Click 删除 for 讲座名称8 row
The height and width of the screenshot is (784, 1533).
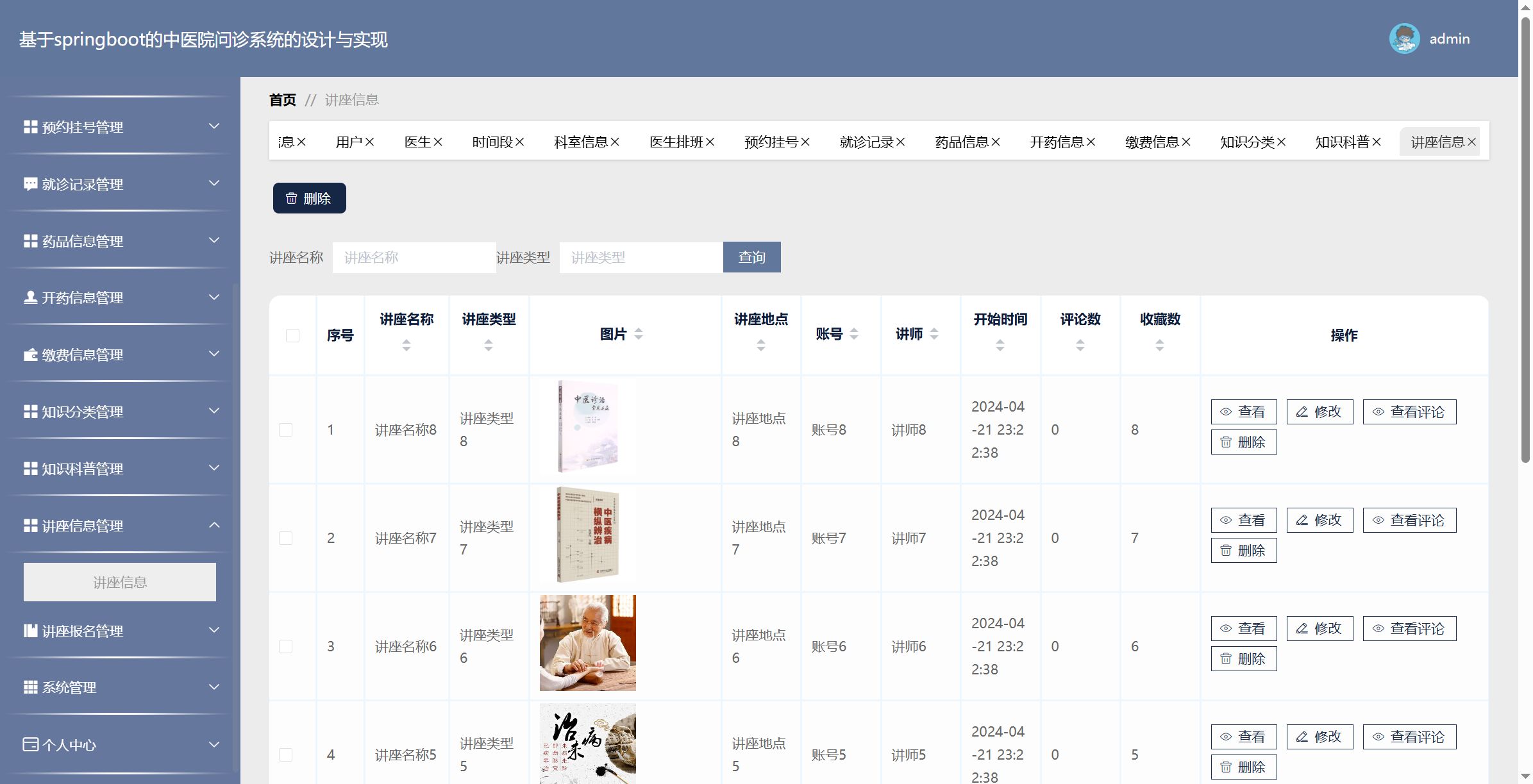tap(1244, 442)
